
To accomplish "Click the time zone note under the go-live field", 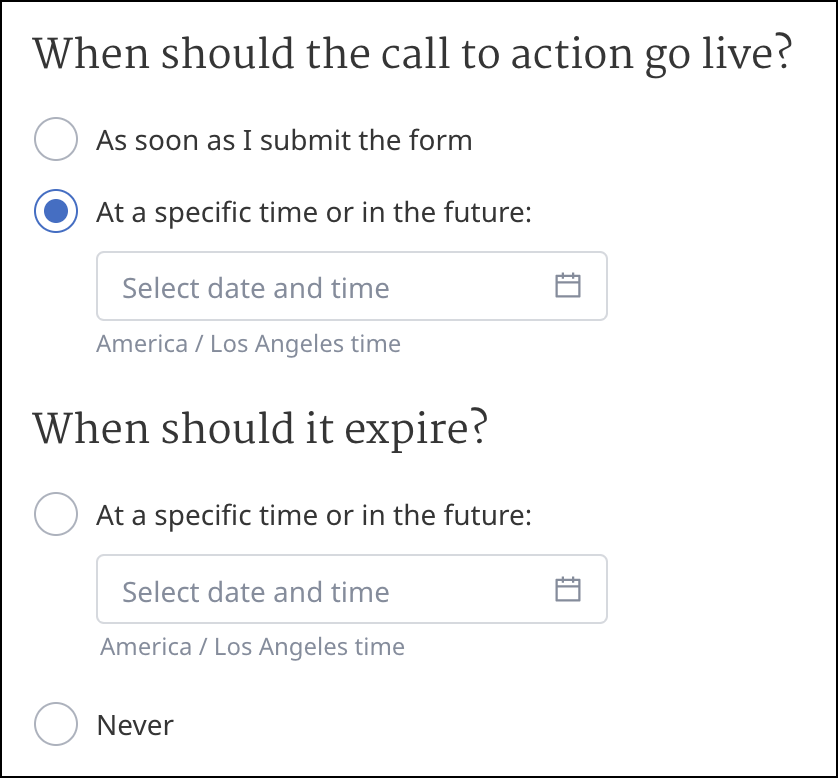I will (248, 344).
